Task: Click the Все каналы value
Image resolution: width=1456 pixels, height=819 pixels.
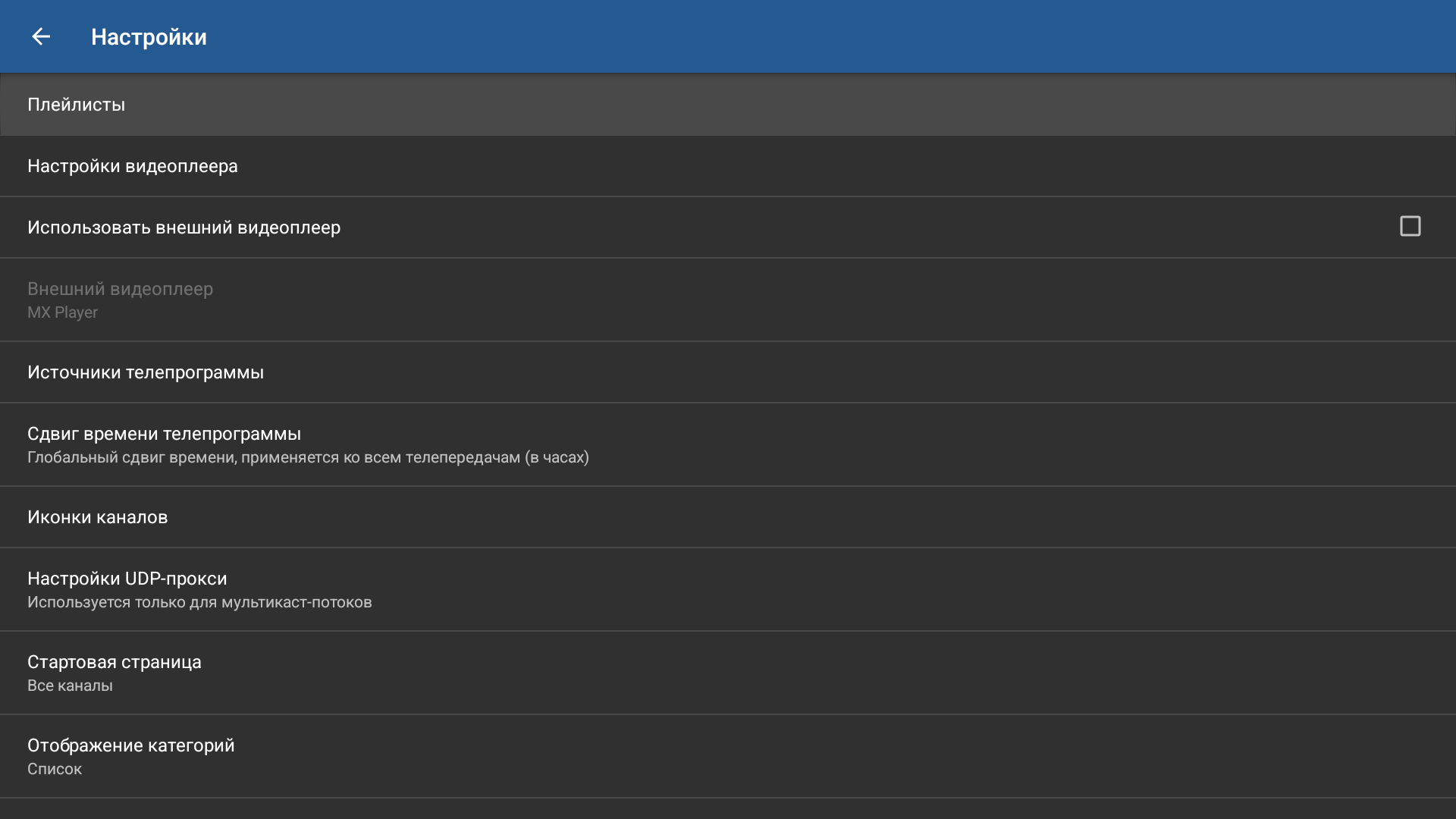Action: (70, 686)
